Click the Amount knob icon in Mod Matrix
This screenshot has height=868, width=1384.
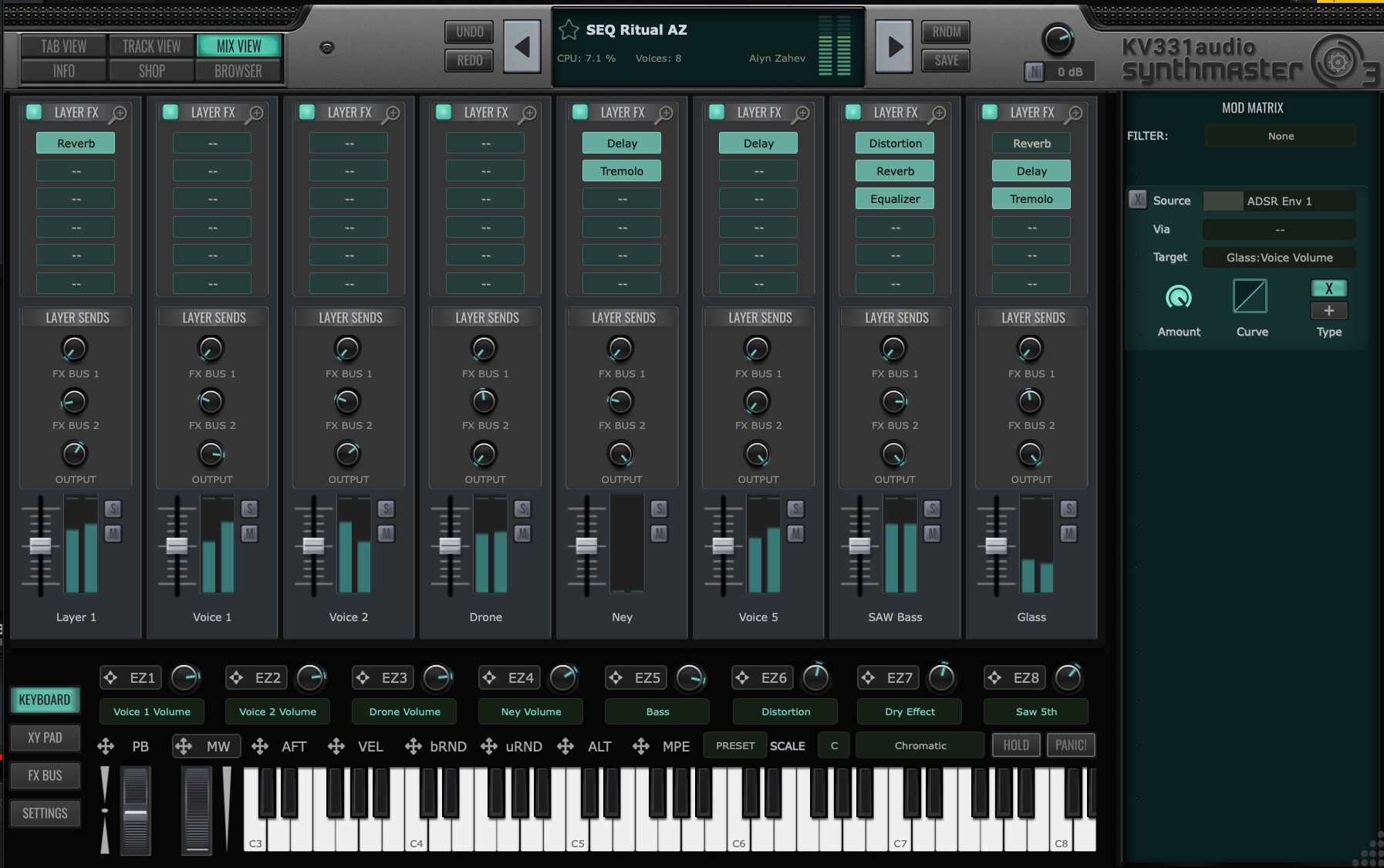(1178, 296)
